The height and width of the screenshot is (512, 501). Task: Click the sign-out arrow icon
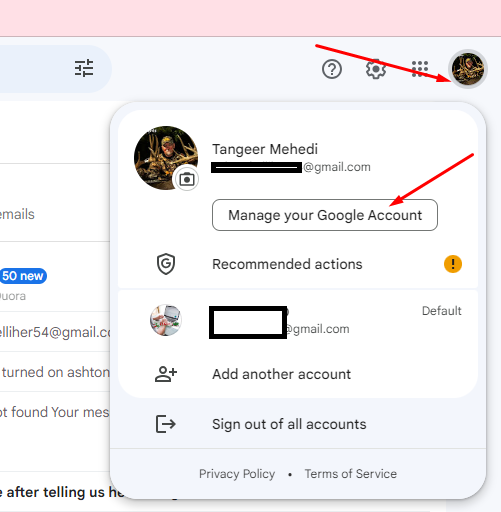pyautogui.click(x=165, y=424)
